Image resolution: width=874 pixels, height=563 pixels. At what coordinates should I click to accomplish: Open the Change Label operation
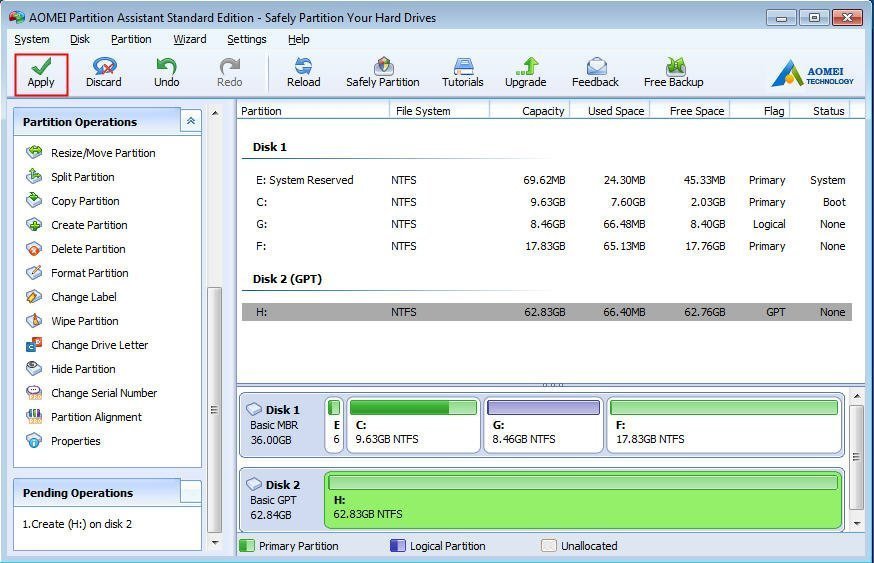click(x=71, y=297)
